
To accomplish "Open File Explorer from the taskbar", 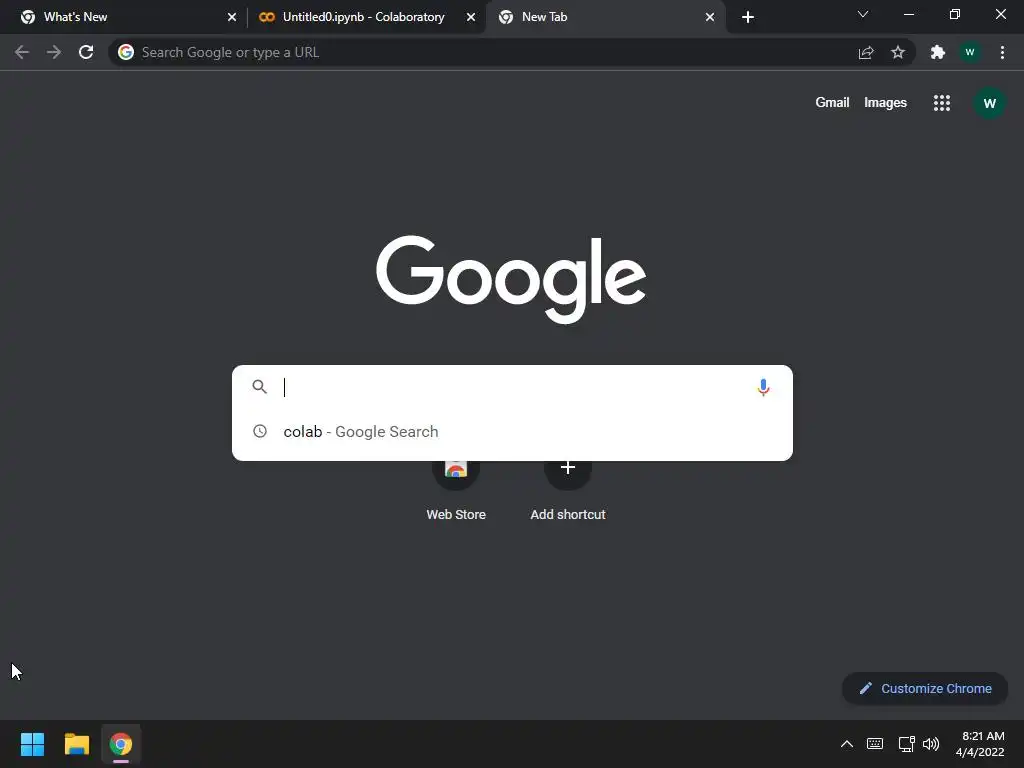I will click(76, 744).
